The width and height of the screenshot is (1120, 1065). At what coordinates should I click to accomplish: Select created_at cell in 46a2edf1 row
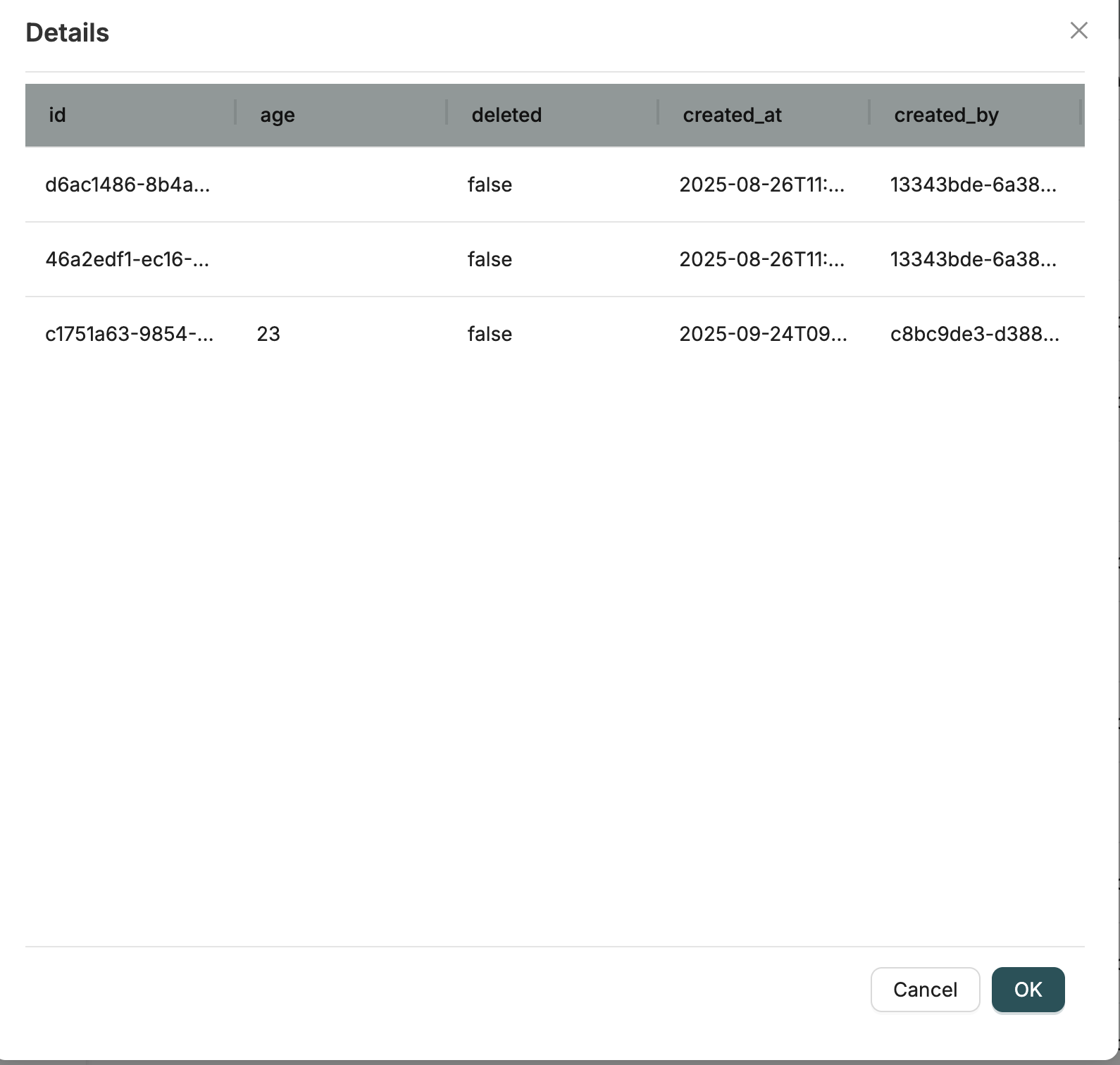[x=764, y=259]
